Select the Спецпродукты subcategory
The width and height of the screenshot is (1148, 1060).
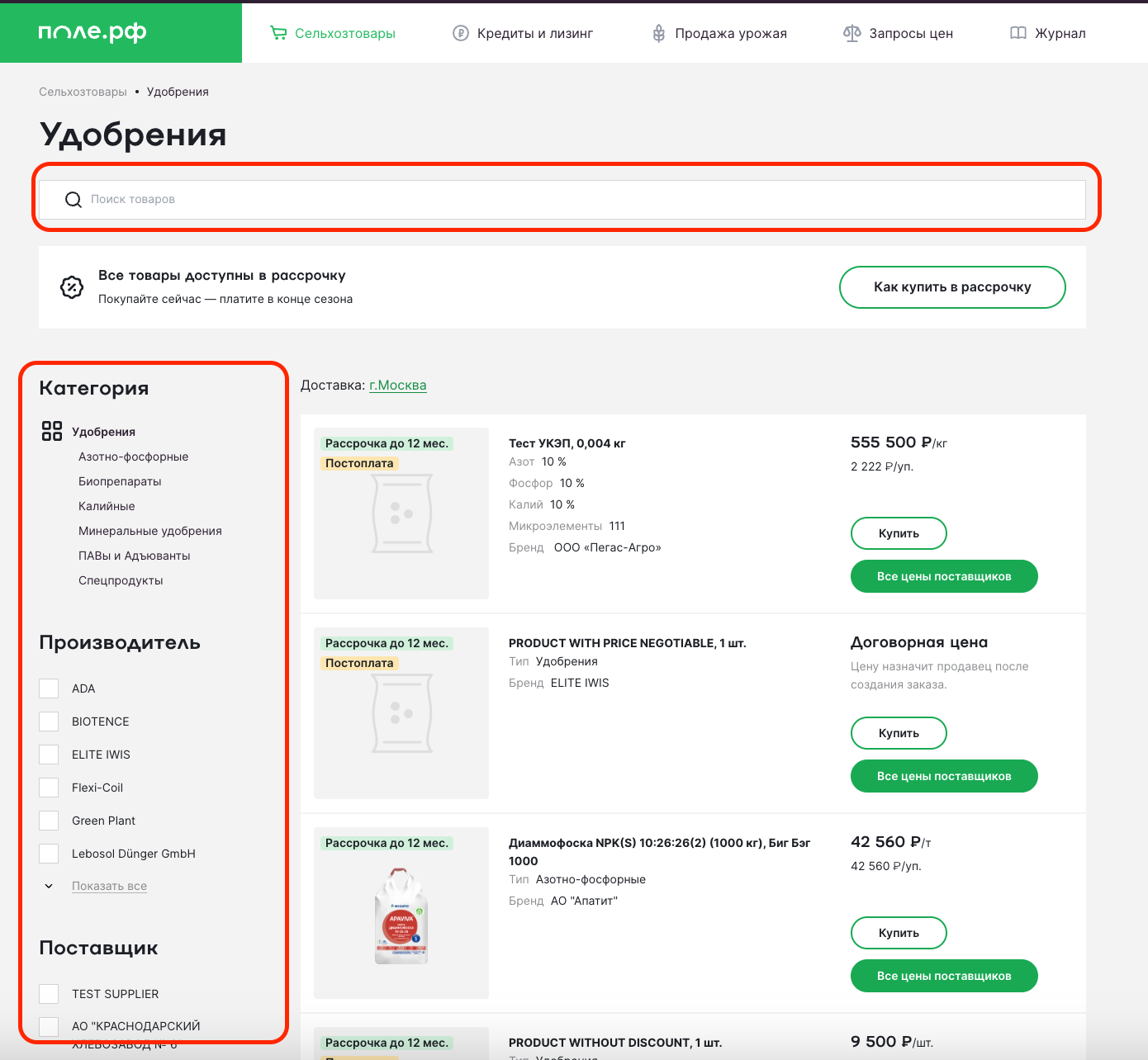121,580
